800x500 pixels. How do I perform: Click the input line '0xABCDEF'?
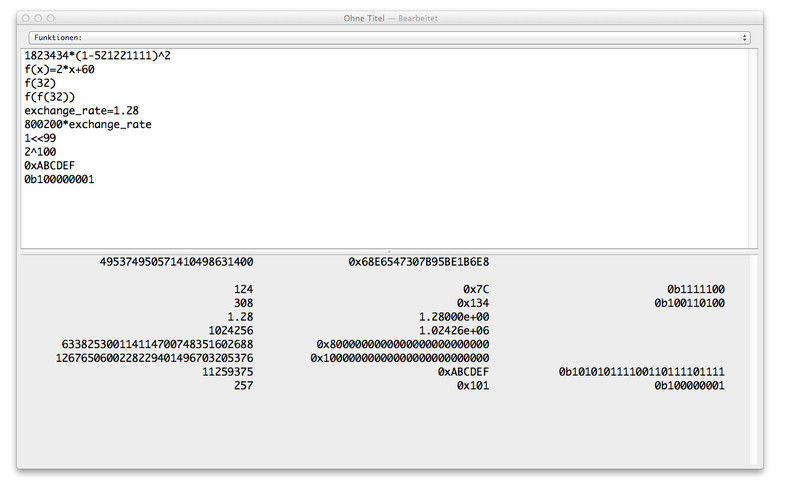click(49, 166)
